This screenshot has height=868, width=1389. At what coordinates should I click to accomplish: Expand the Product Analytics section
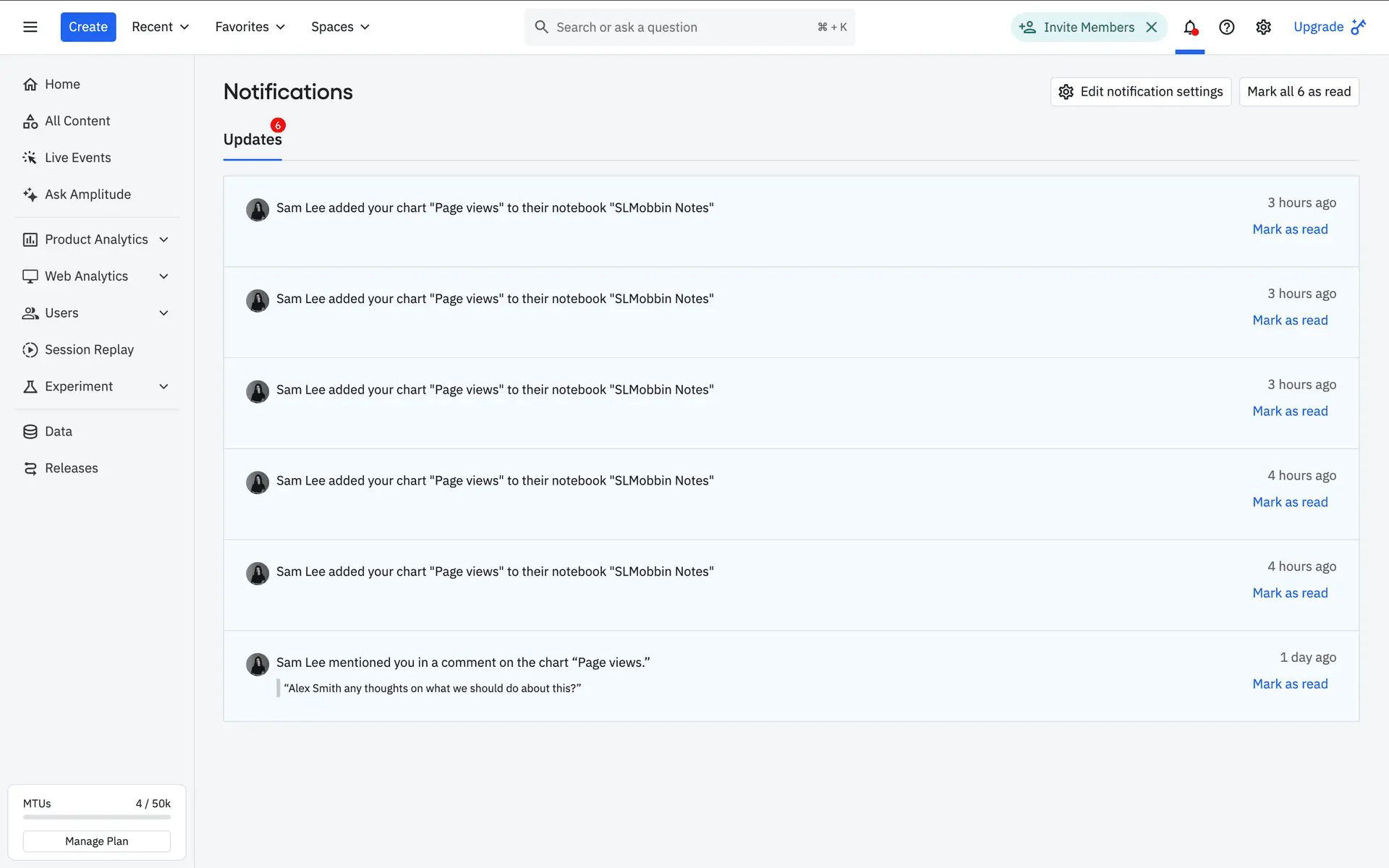pos(163,239)
